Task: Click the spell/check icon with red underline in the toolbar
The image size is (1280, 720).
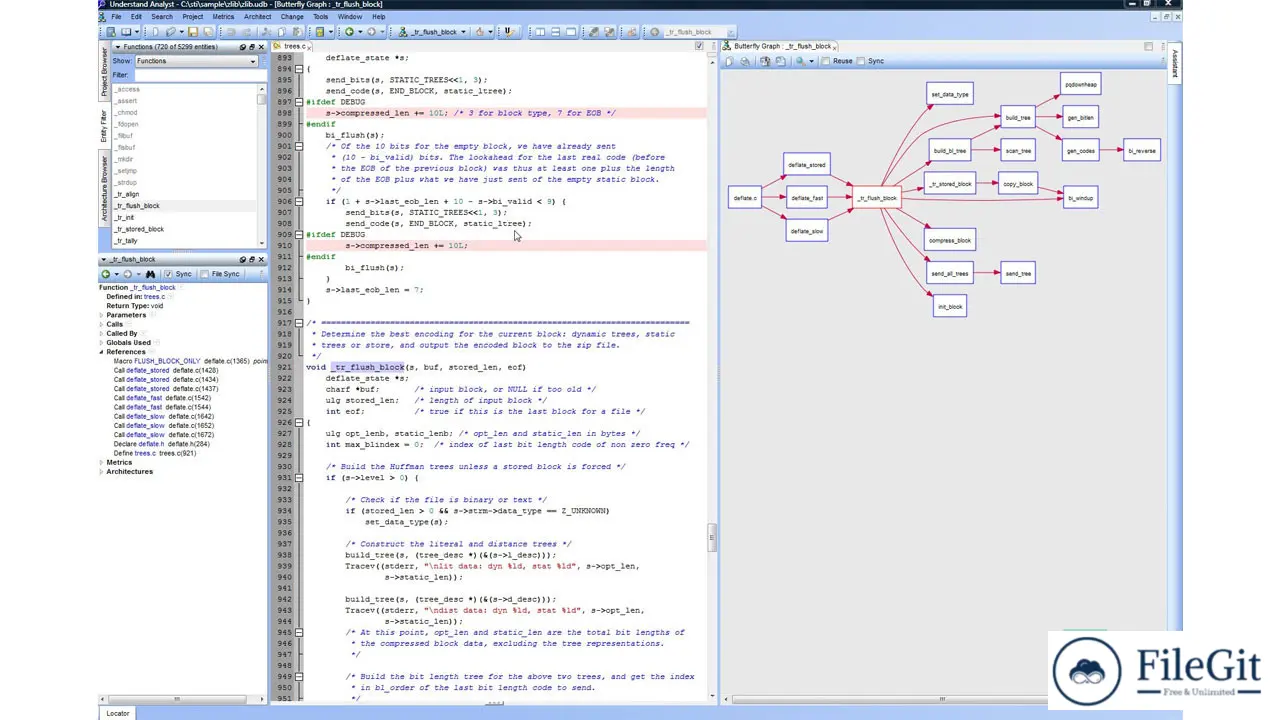Action: click(x=509, y=32)
